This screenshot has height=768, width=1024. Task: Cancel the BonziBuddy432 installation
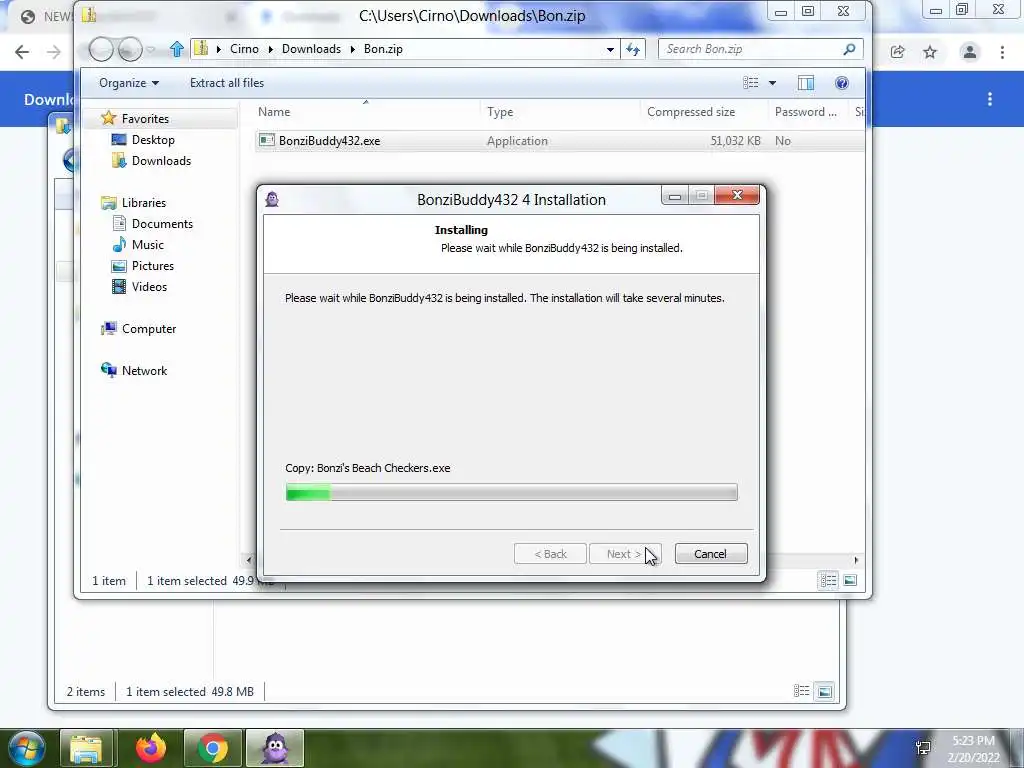pos(711,554)
